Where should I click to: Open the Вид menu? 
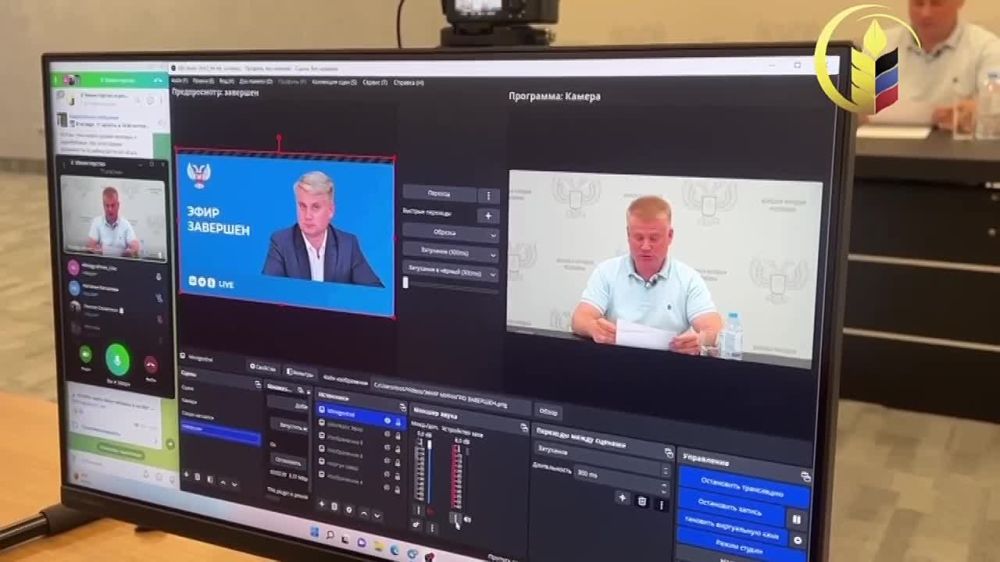pyautogui.click(x=226, y=82)
